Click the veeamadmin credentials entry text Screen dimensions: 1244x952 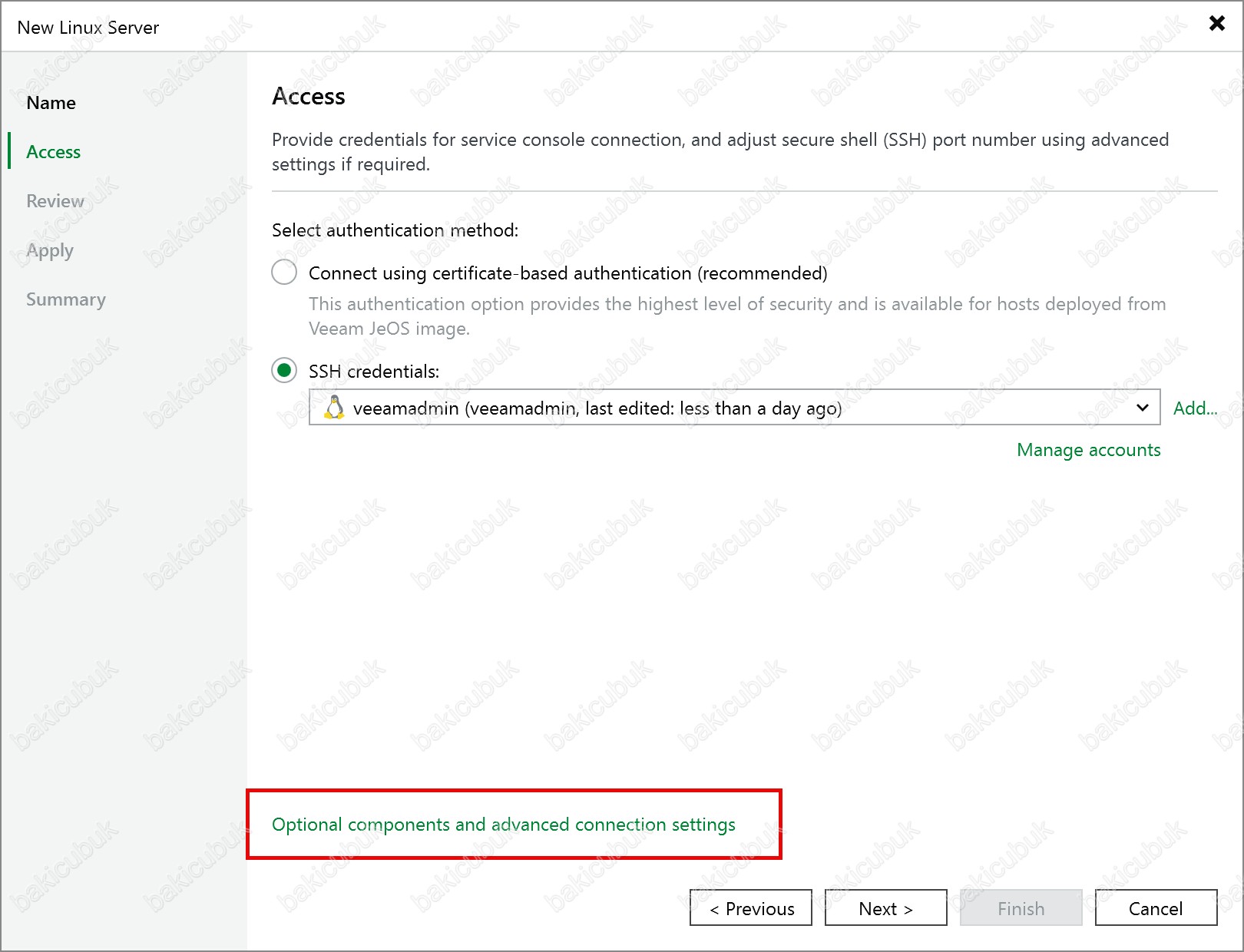(x=597, y=408)
